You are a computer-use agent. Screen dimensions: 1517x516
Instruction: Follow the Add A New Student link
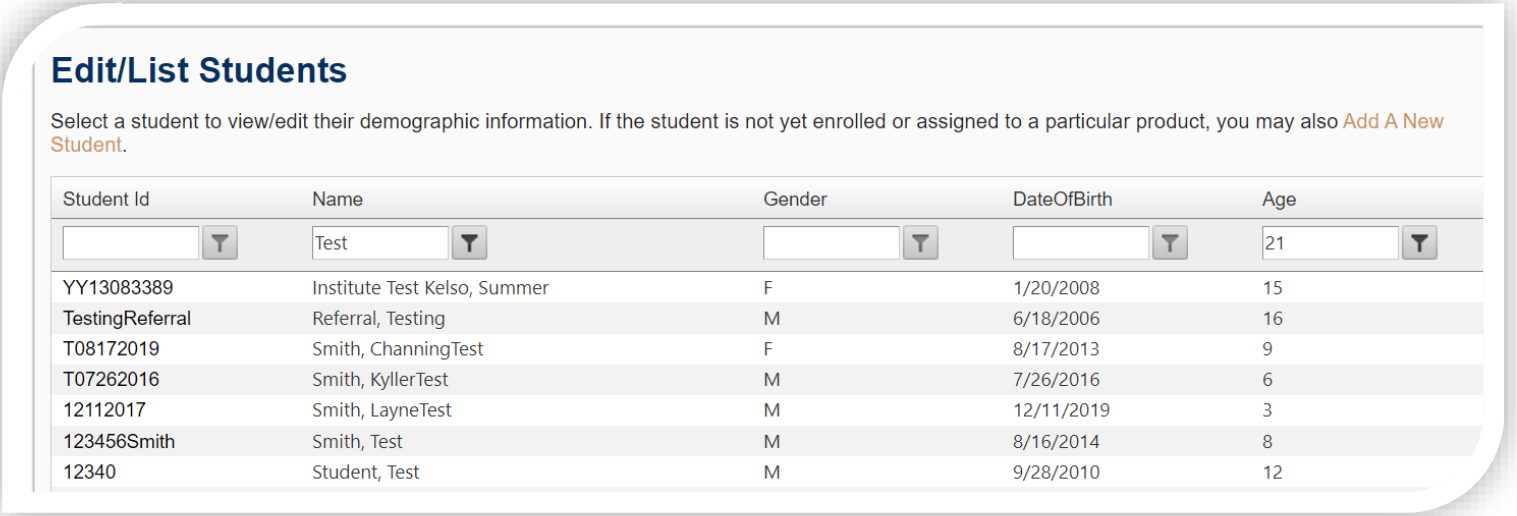(1392, 122)
